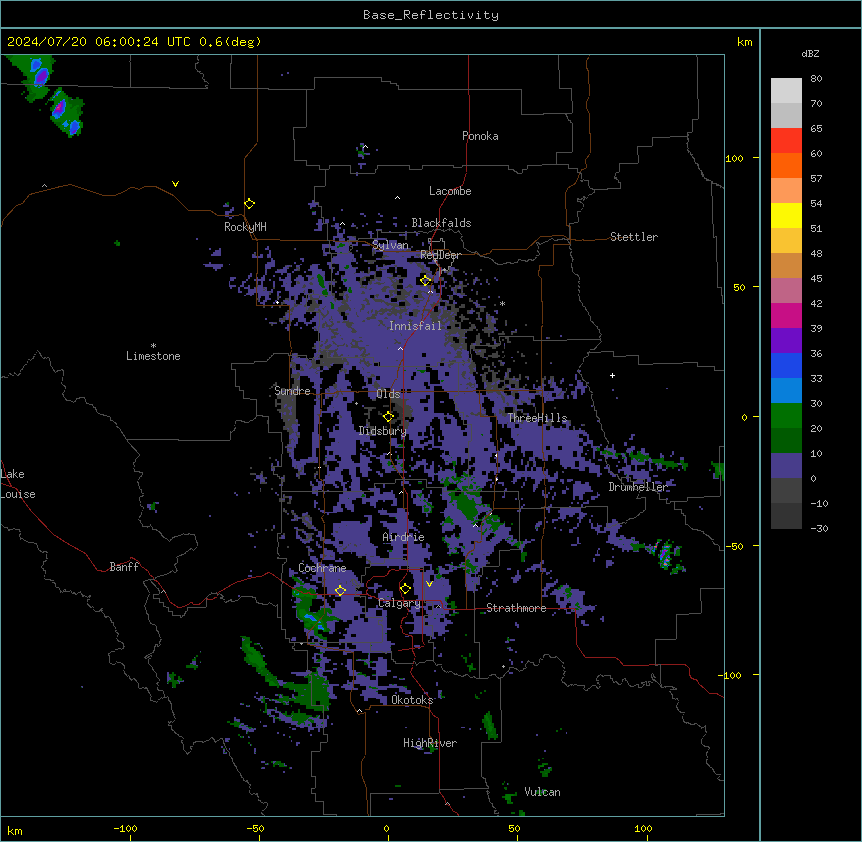Click the purple 10 dBZ legend swatch
The image size is (862, 842).
pyautogui.click(x=786, y=466)
